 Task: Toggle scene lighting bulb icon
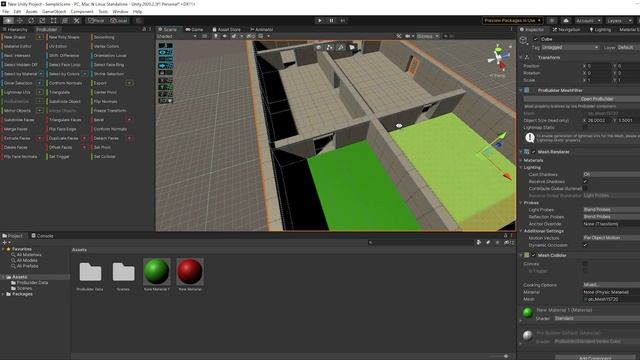click(216, 36)
